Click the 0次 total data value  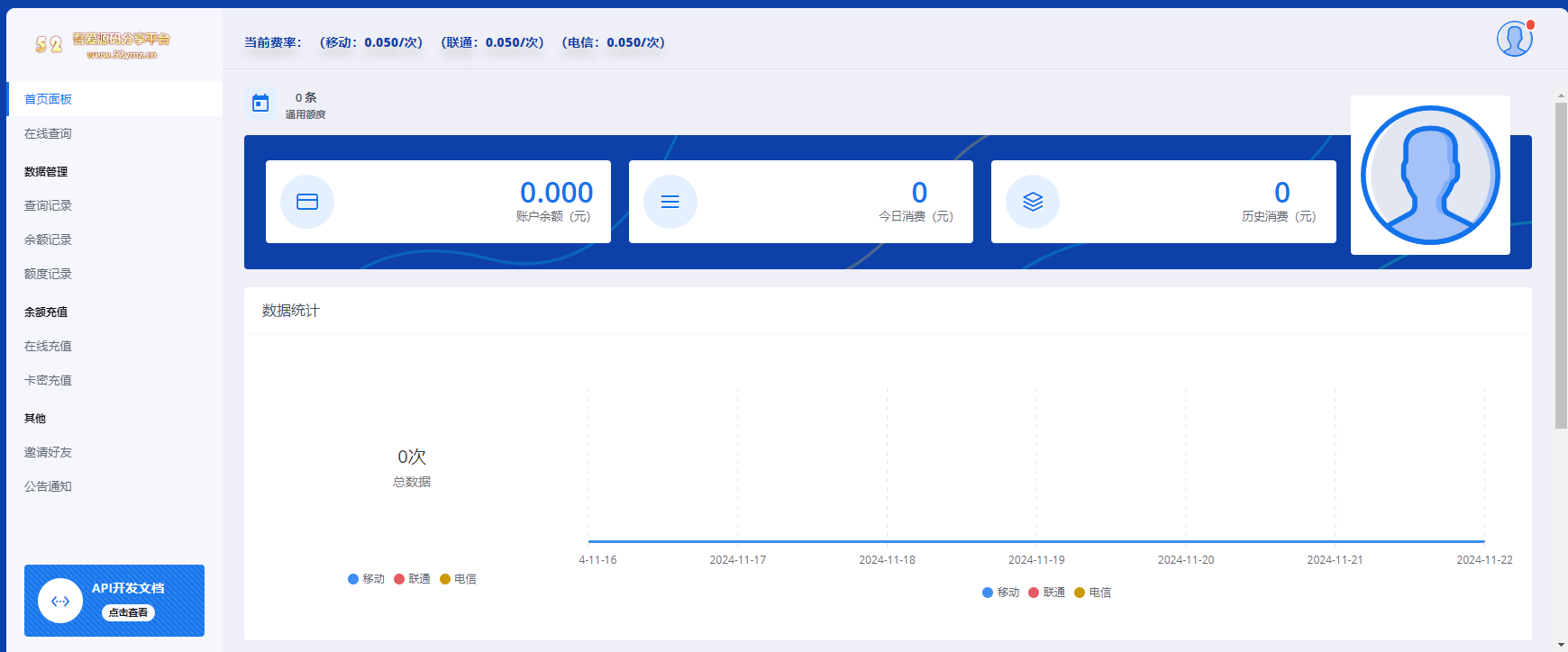pos(412,457)
